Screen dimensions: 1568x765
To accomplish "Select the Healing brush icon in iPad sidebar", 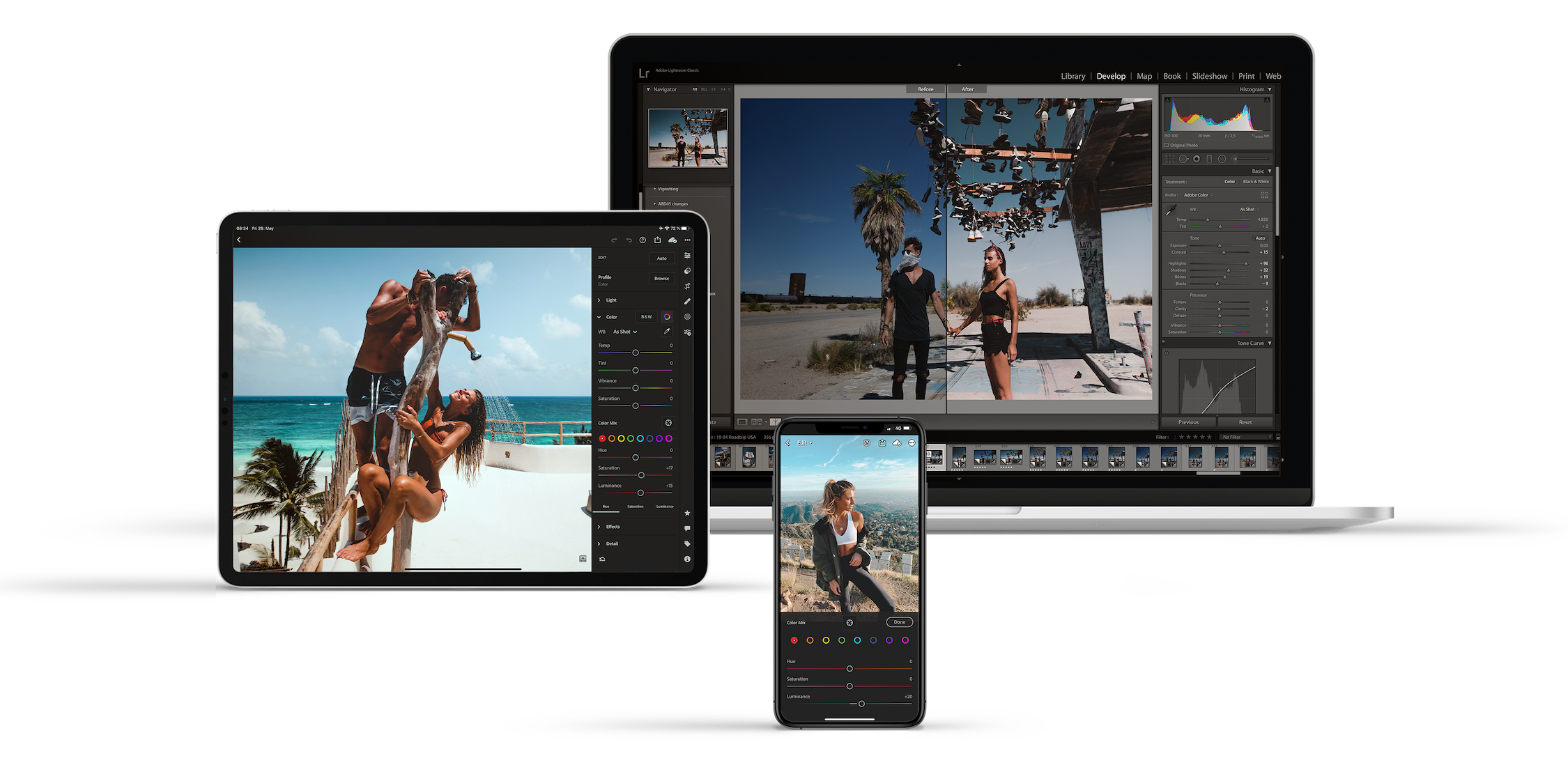I will click(687, 302).
